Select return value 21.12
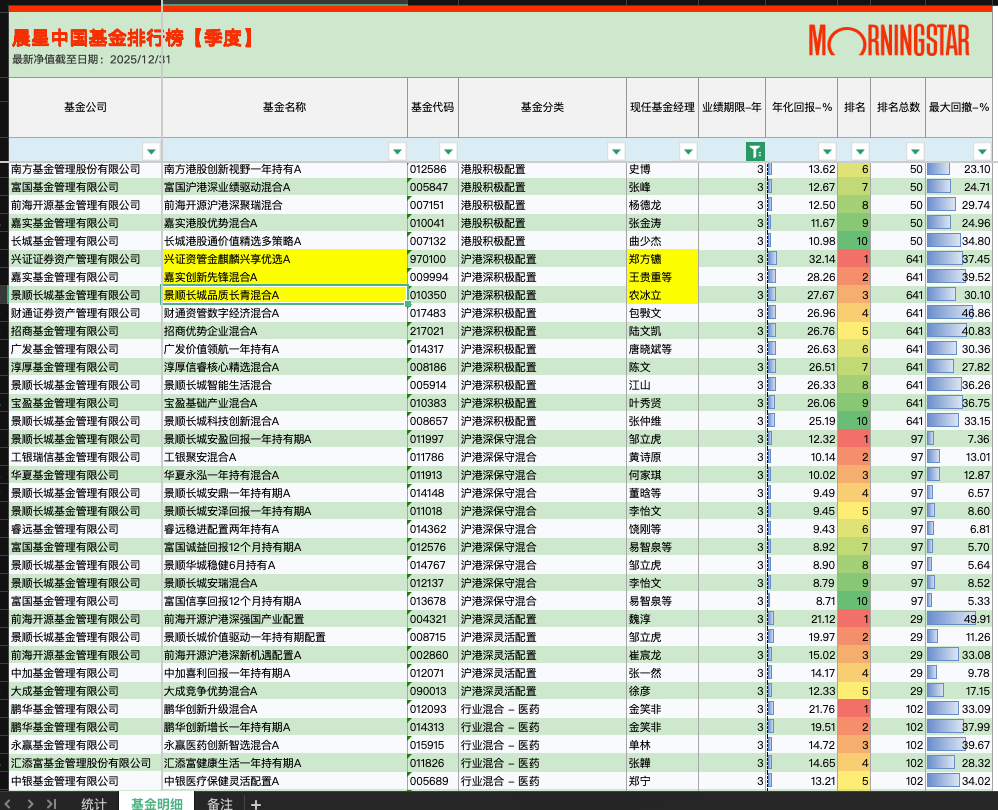 (802, 619)
